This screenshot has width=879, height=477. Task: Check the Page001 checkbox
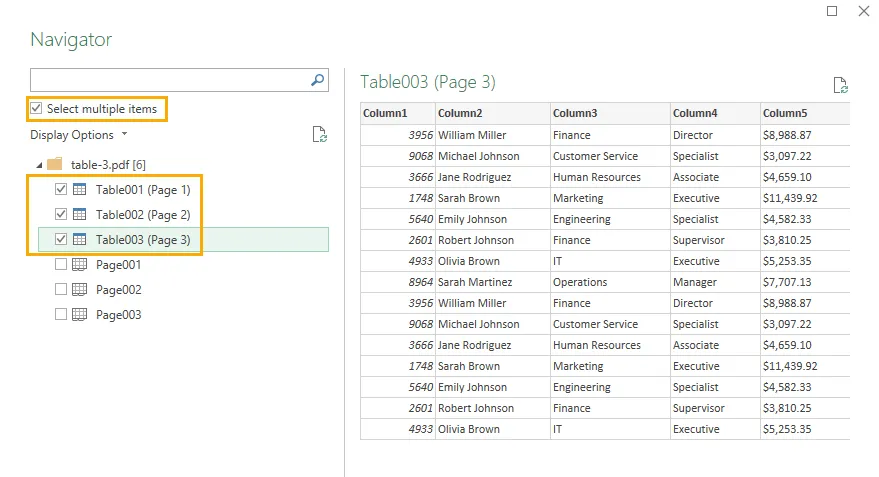pos(61,265)
